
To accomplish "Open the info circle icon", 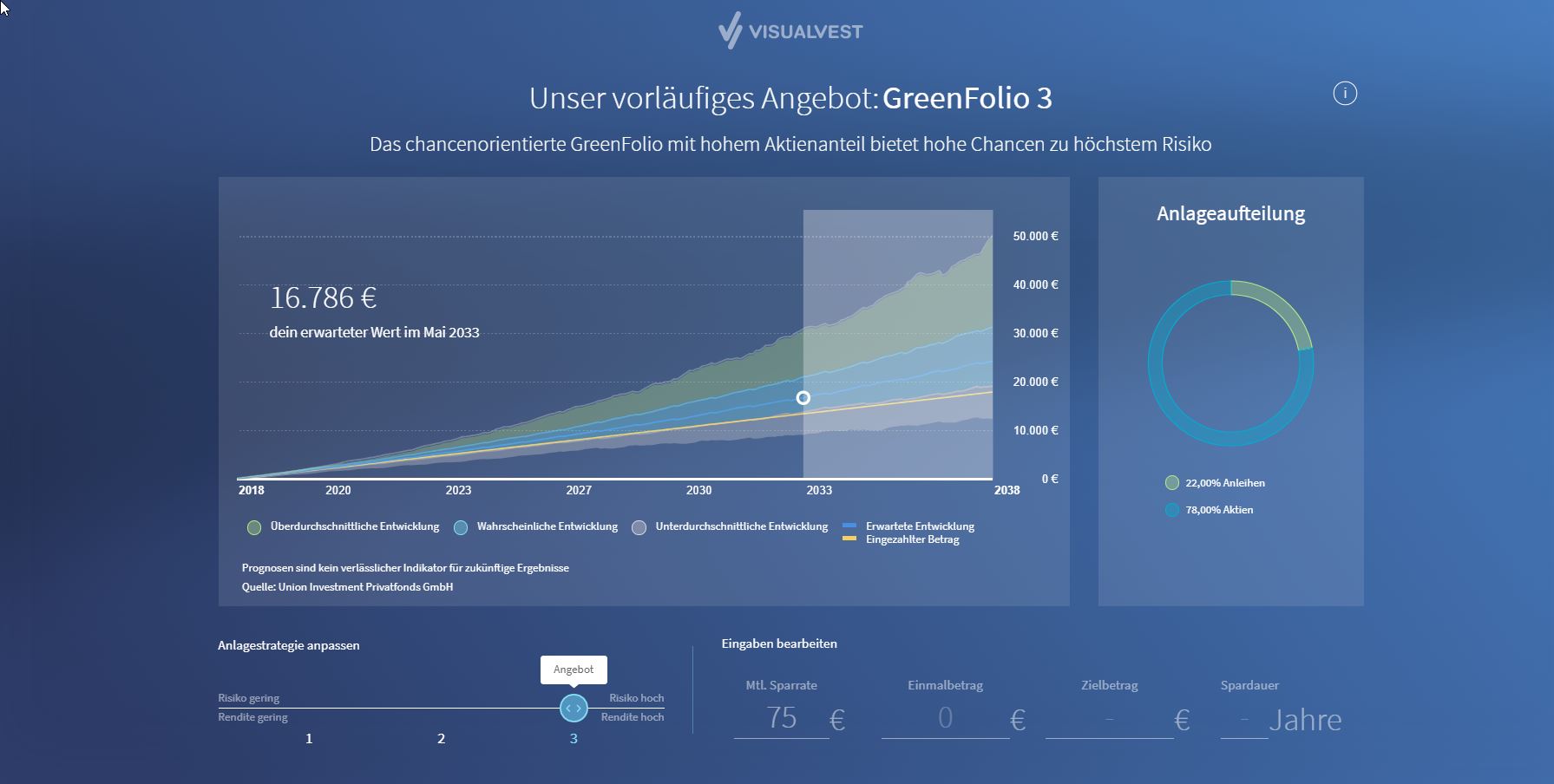I will click(1345, 94).
